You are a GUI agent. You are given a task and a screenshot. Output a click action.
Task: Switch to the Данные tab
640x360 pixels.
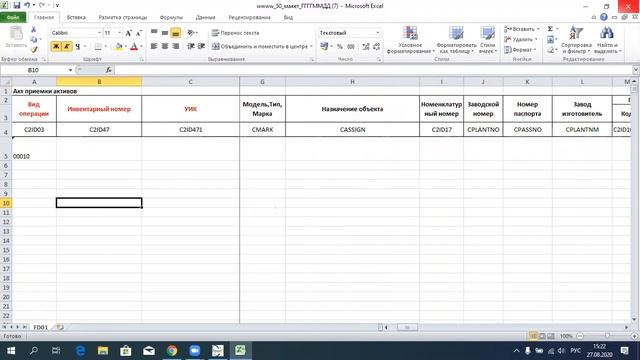click(205, 18)
